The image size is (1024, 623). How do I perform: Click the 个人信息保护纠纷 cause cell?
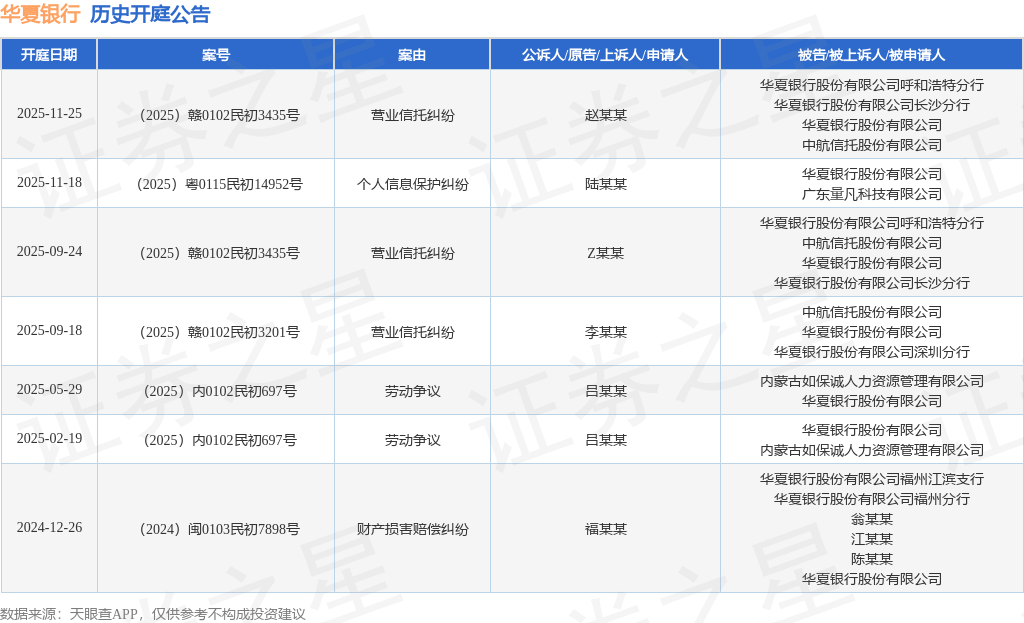(x=413, y=184)
